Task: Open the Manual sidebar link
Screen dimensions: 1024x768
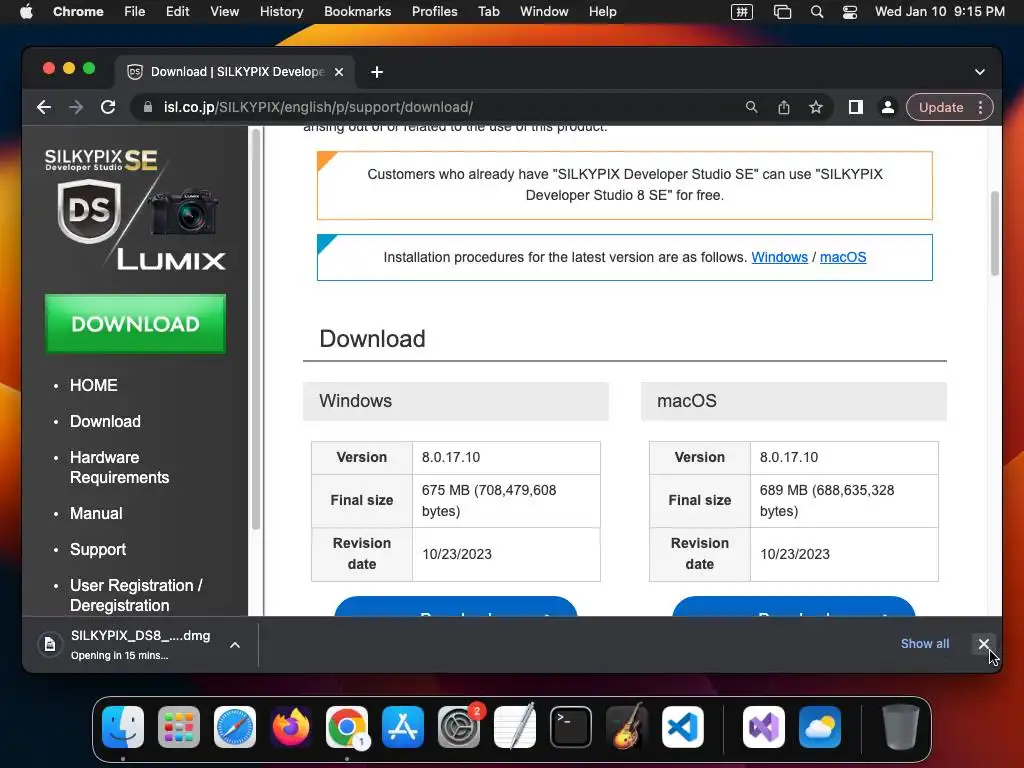Action: (96, 513)
